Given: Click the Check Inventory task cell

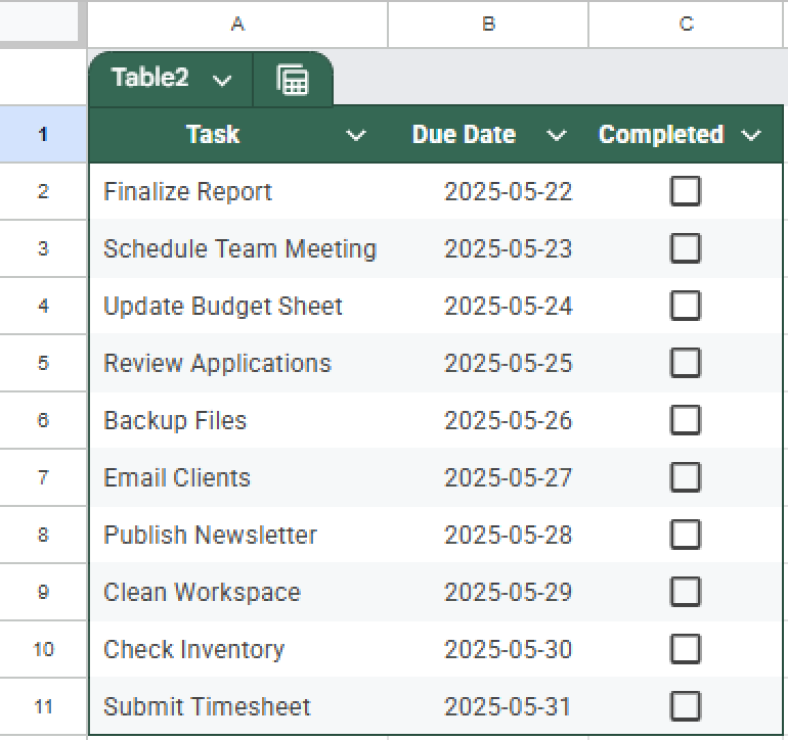Looking at the screenshot, I should pos(194,649).
